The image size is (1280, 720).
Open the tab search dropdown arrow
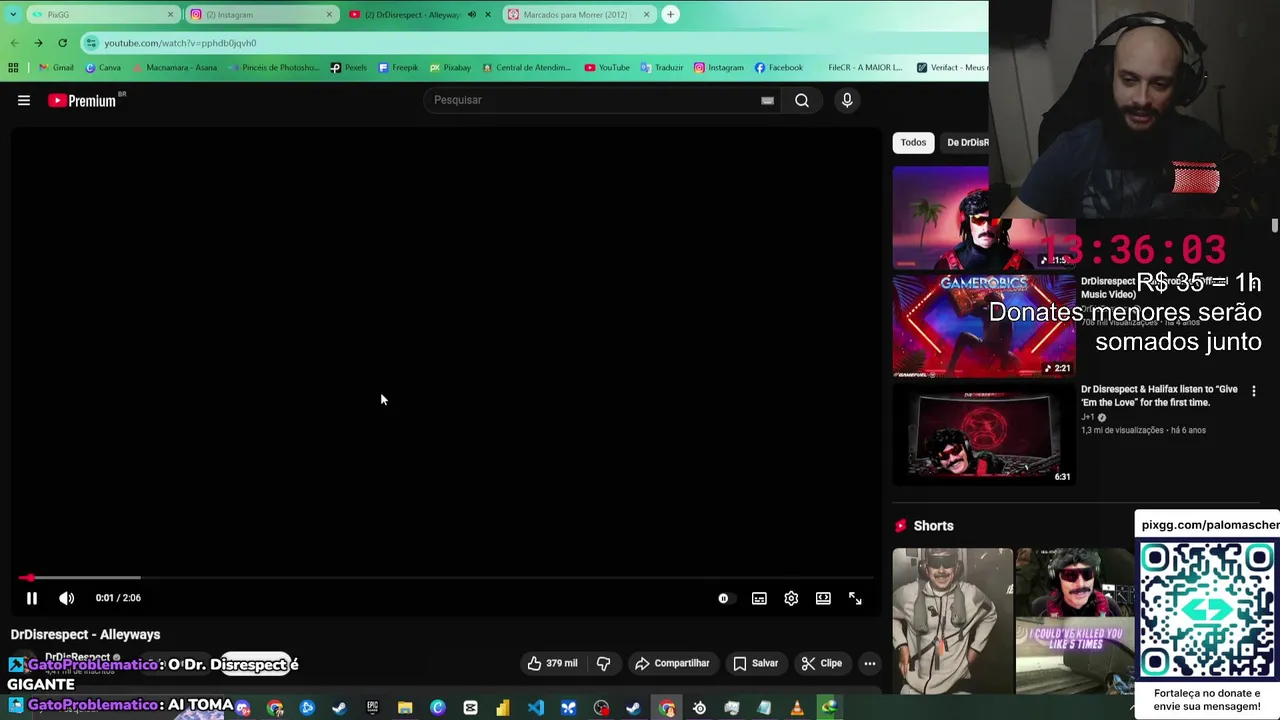pos(12,15)
